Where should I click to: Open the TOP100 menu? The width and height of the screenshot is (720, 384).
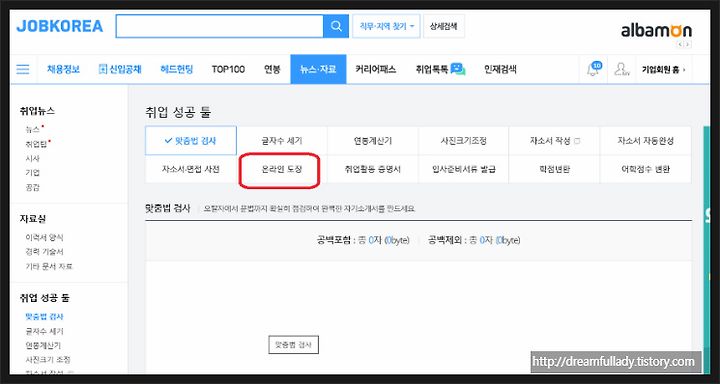228,69
